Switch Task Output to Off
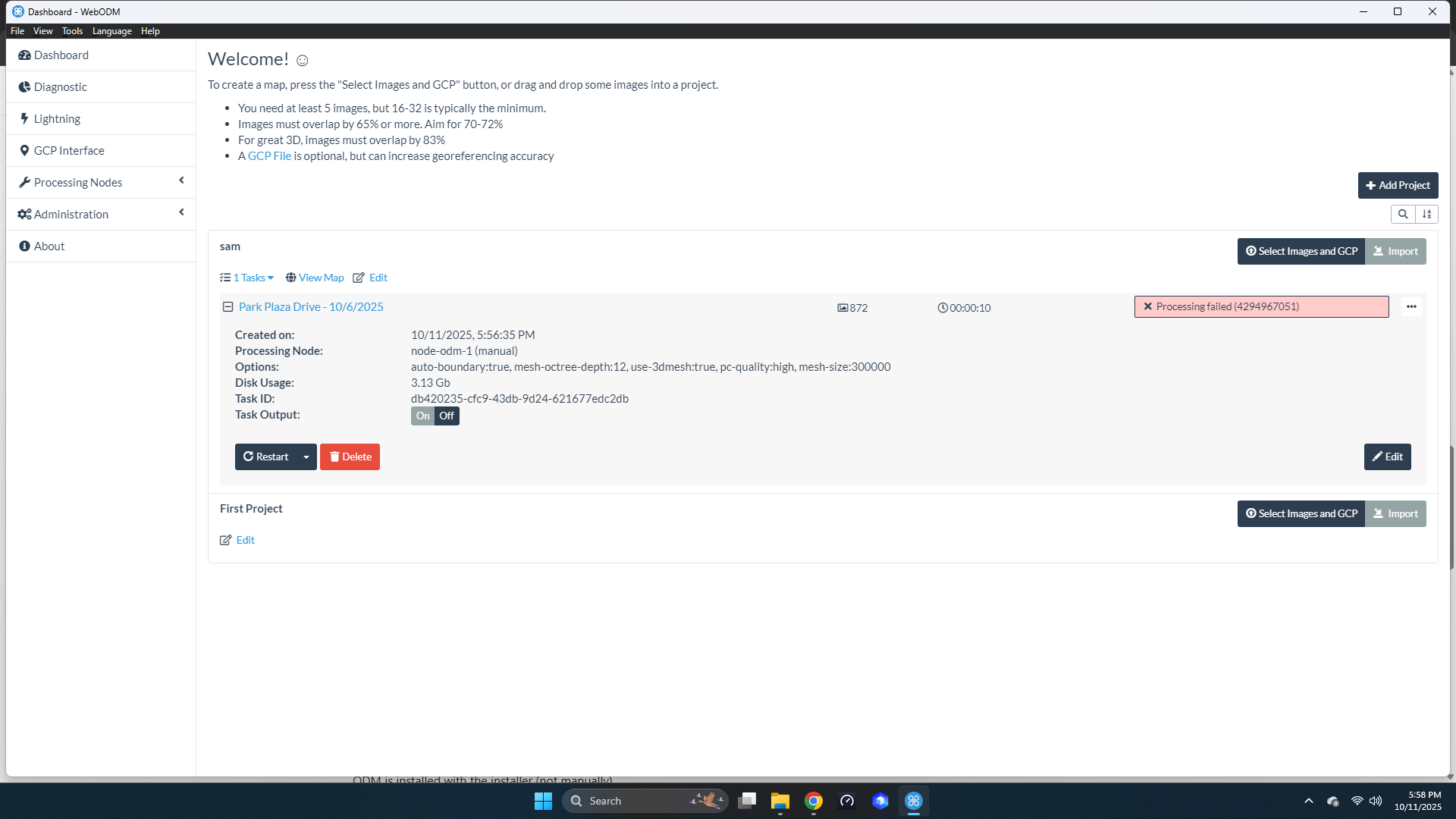The height and width of the screenshot is (819, 1456). [x=447, y=416]
